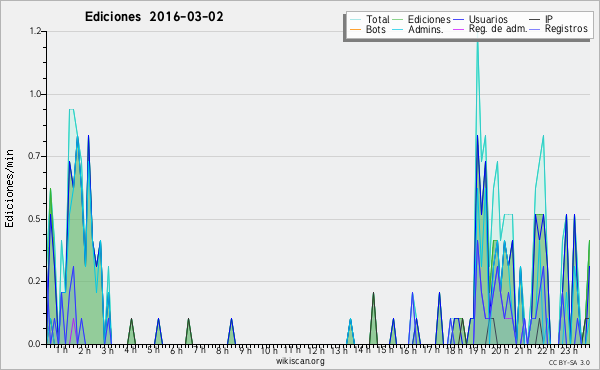Click the orange Bots legend color line
The image size is (600, 370).
[x=355, y=29]
